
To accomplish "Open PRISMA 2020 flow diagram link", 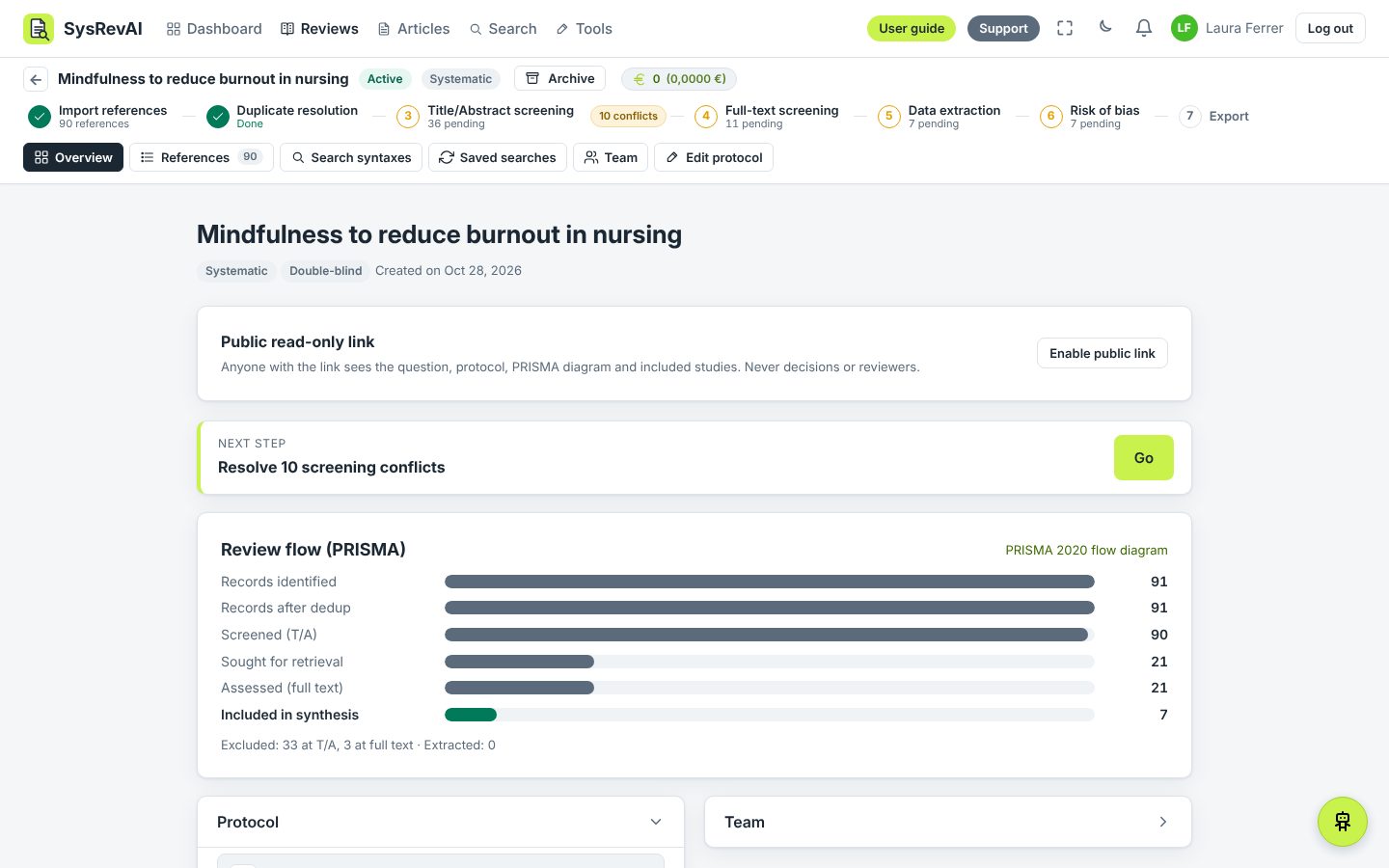I will (x=1086, y=550).
